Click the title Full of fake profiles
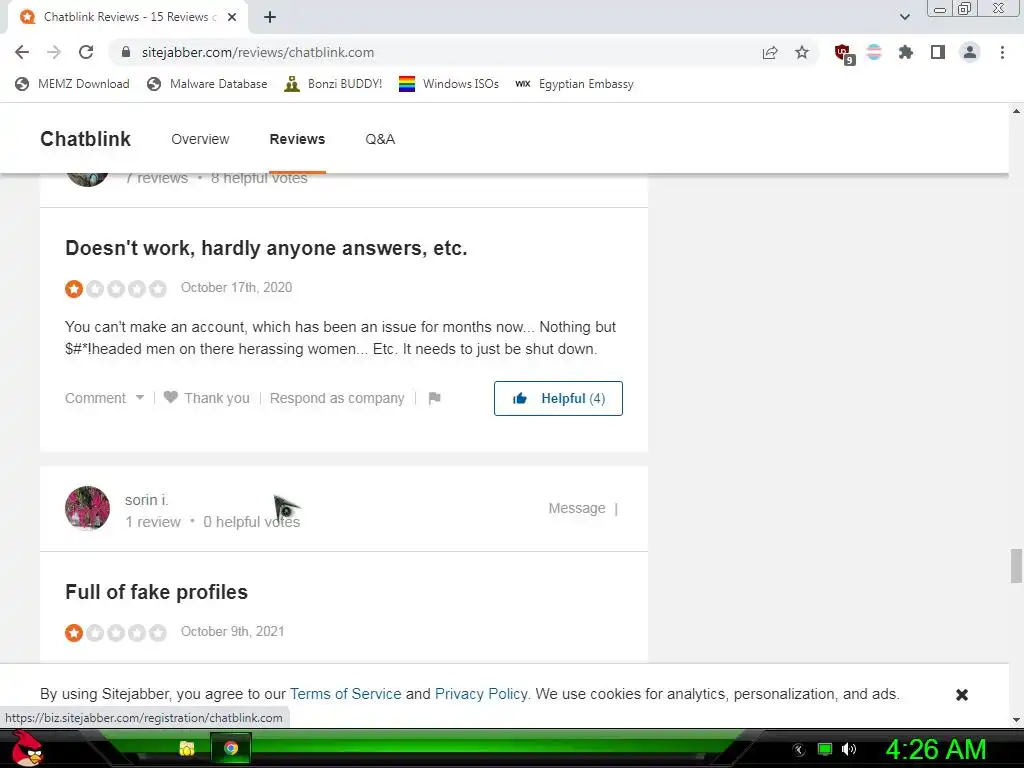Image resolution: width=1024 pixels, height=768 pixels. (x=157, y=592)
